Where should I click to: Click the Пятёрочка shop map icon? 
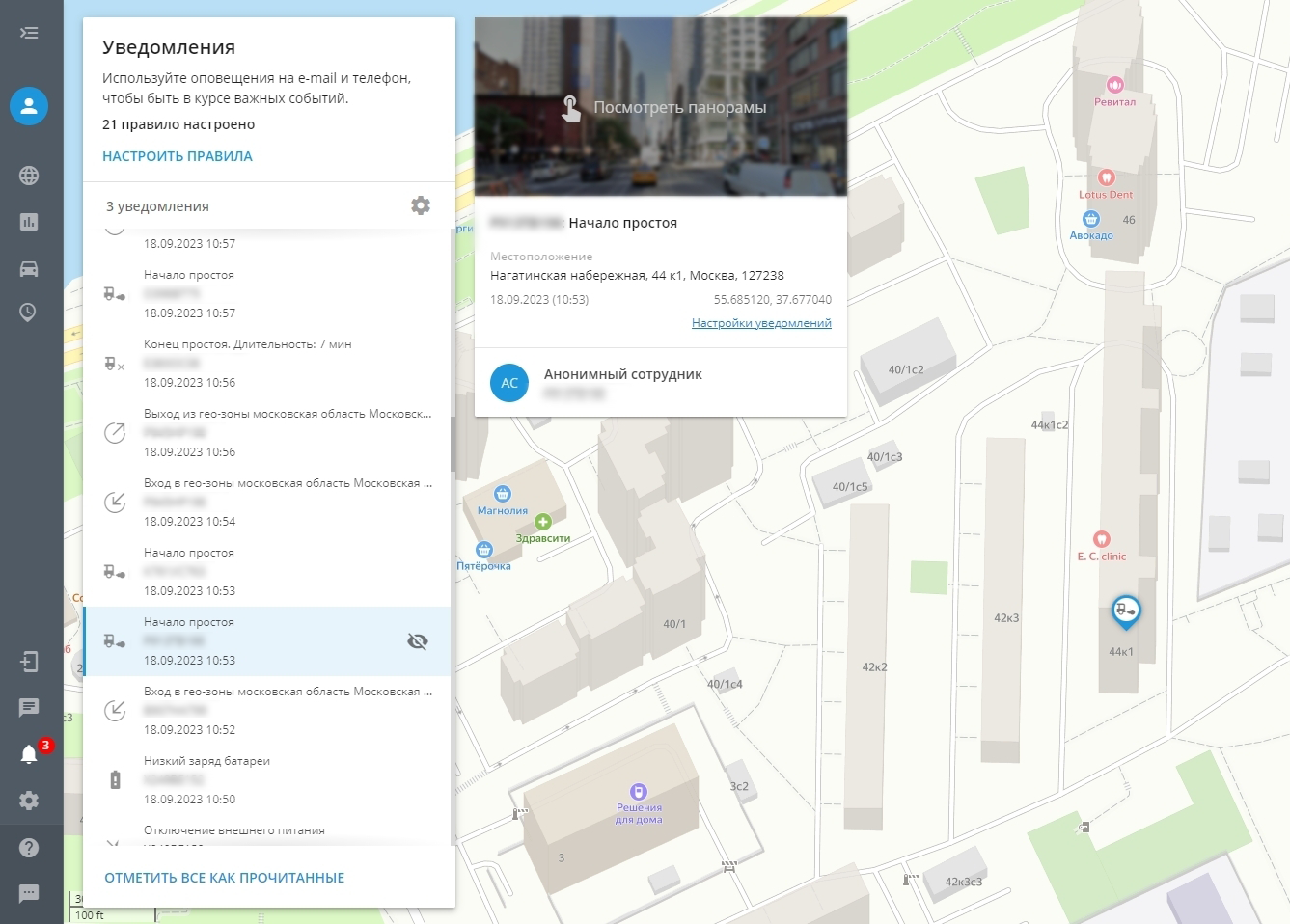pos(484,550)
